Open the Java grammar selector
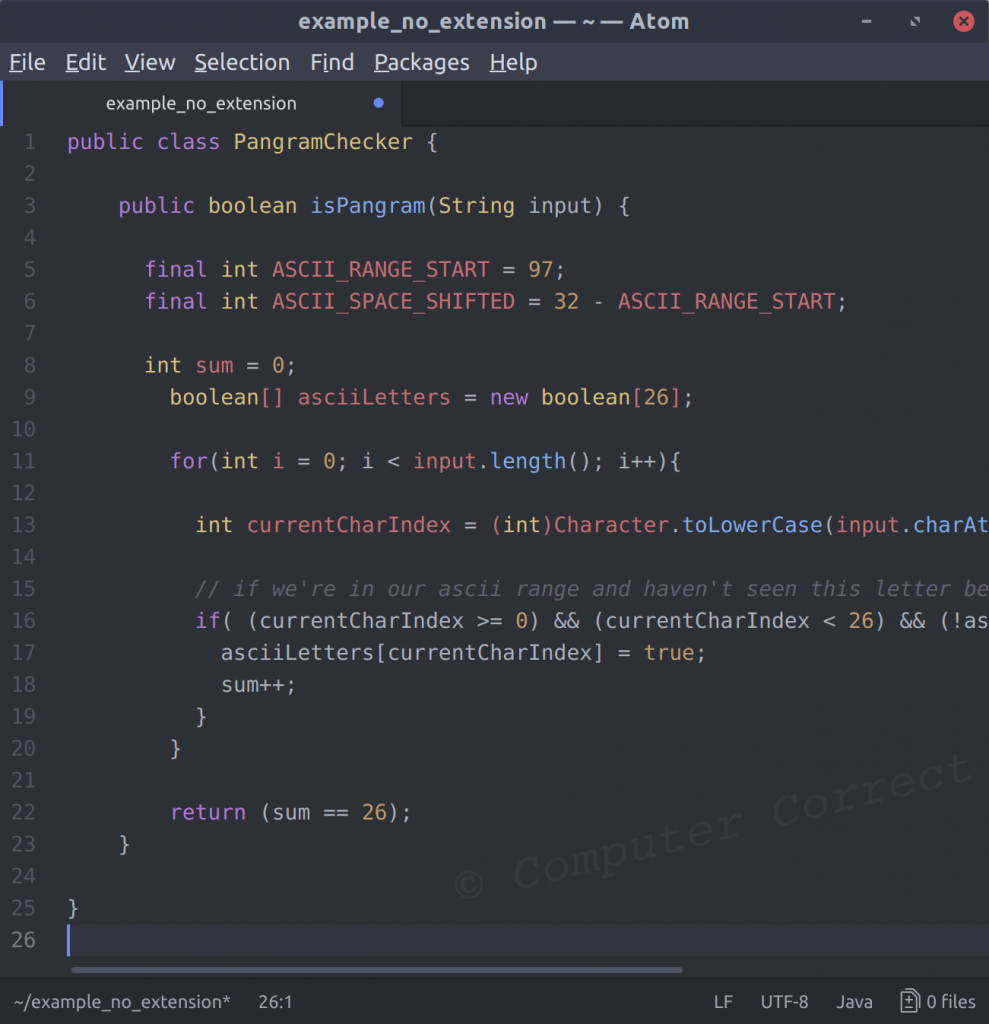The height and width of the screenshot is (1024, 989). pyautogui.click(x=854, y=1001)
